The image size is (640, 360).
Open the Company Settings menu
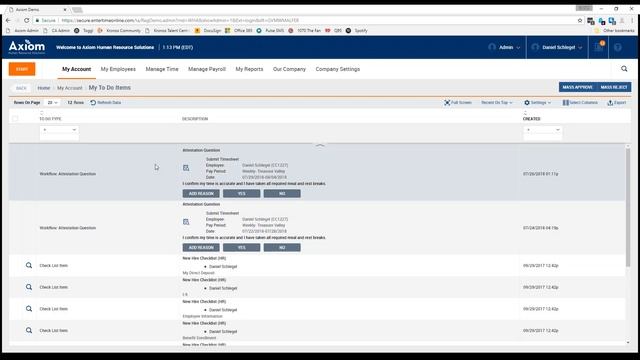[338, 69]
